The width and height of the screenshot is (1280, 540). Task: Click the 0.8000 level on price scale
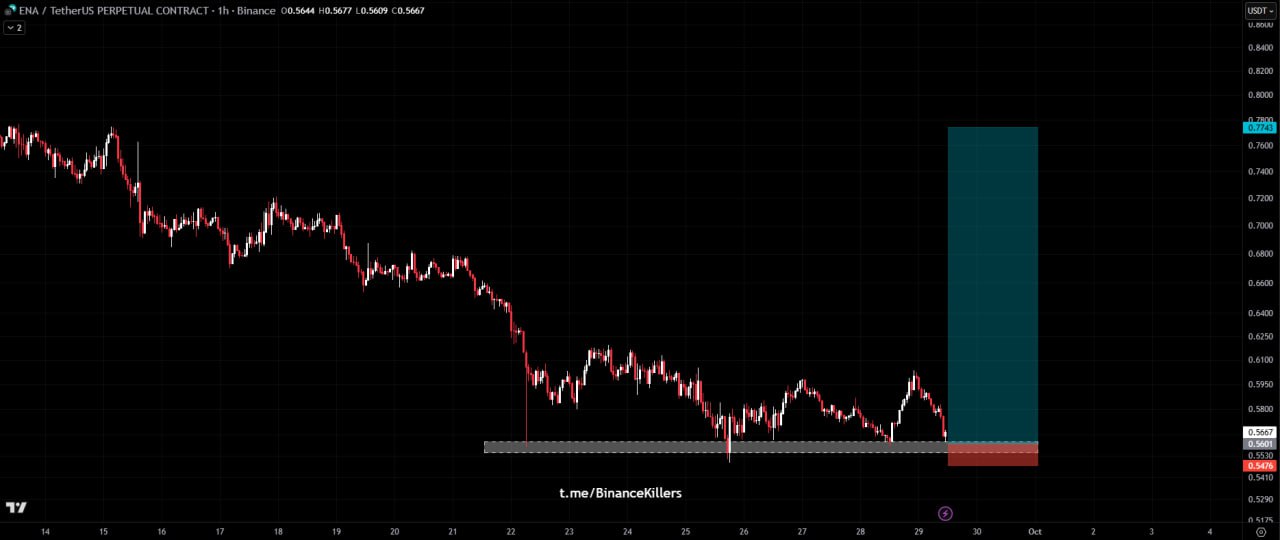(1259, 96)
